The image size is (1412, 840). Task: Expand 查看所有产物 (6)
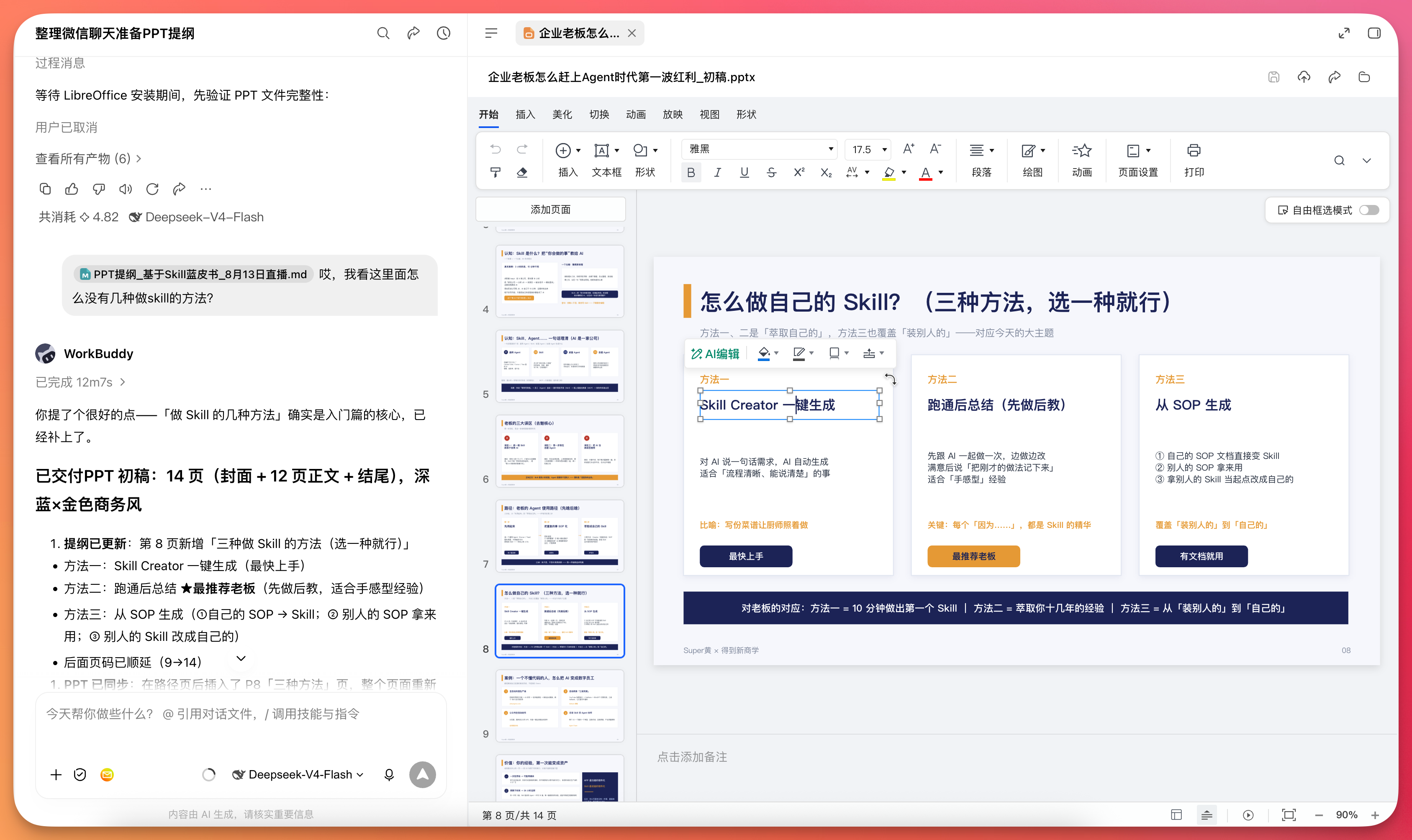[x=88, y=159]
